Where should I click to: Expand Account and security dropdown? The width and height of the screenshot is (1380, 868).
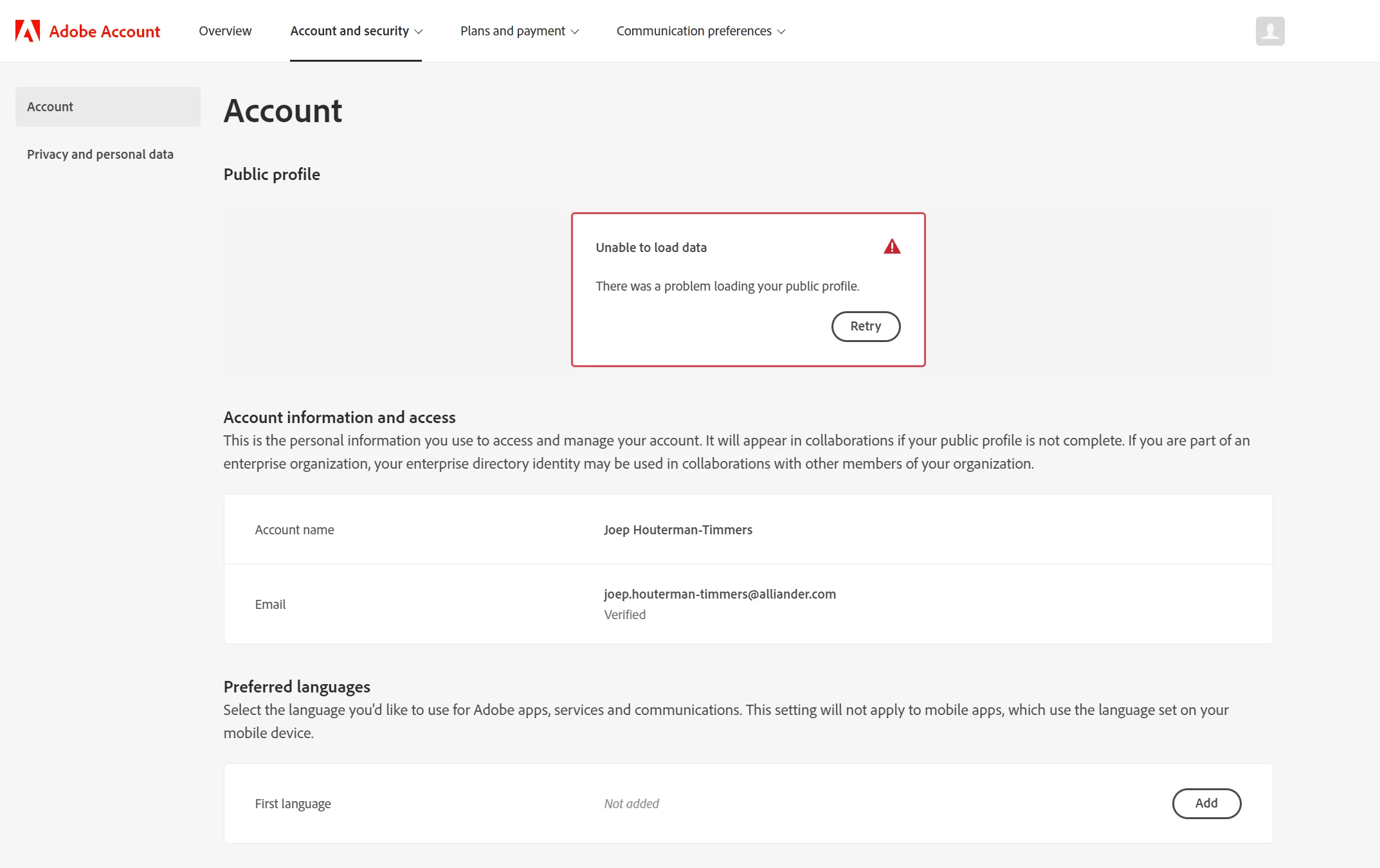pos(356,31)
